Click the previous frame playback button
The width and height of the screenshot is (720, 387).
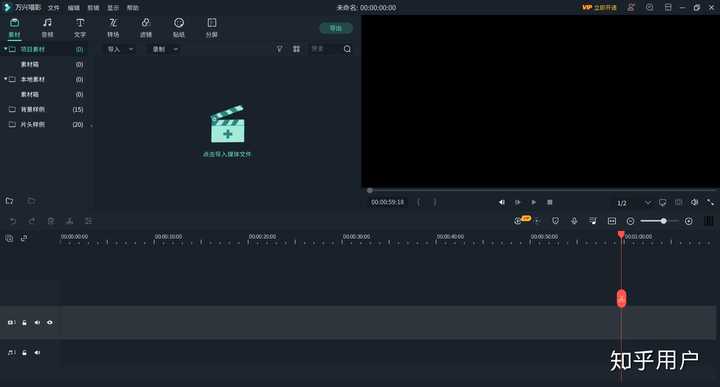[x=501, y=202]
